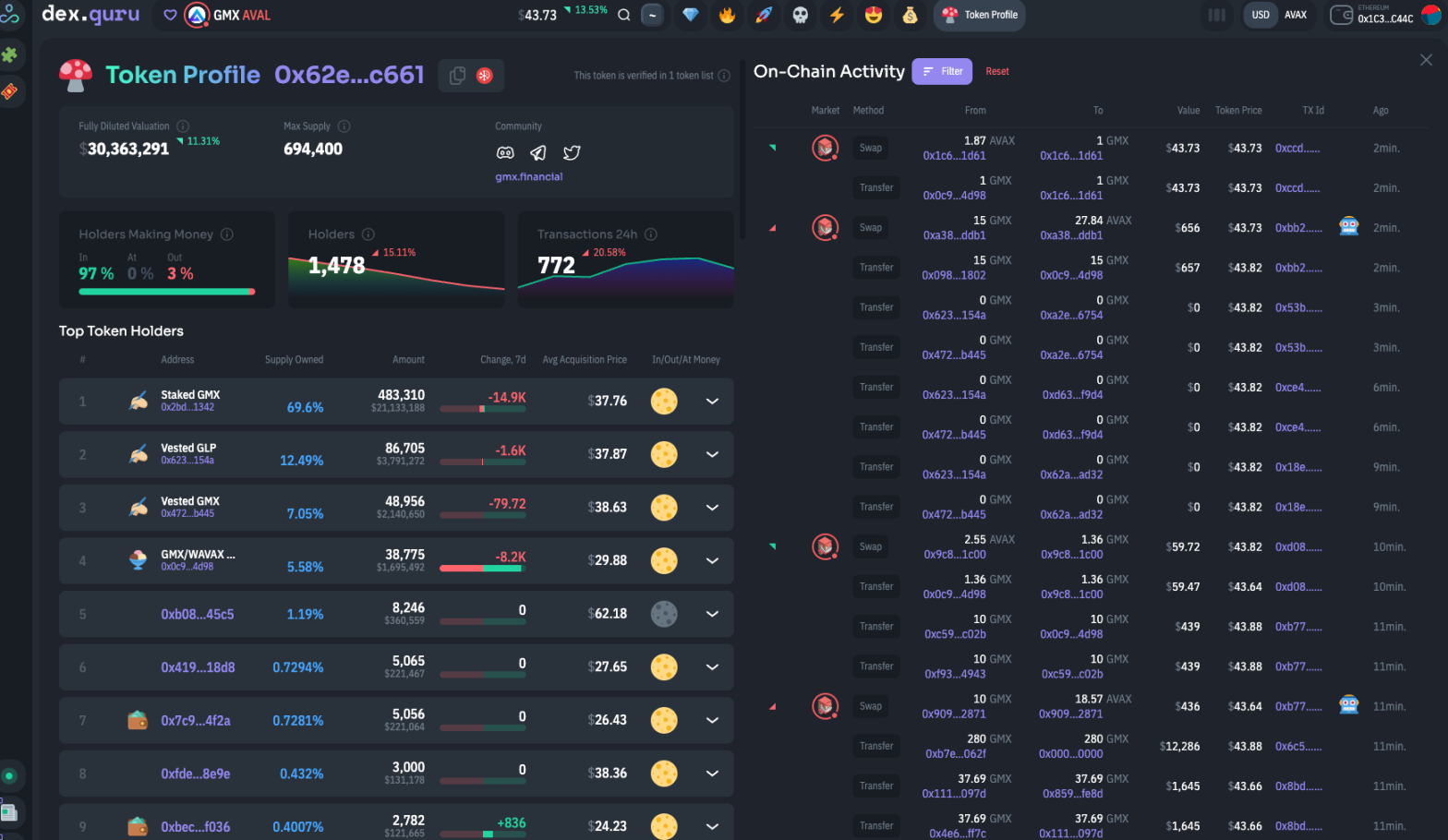
Task: Open transaction 0xccd... of the 1.87 AVAX swap
Action: tap(1297, 149)
